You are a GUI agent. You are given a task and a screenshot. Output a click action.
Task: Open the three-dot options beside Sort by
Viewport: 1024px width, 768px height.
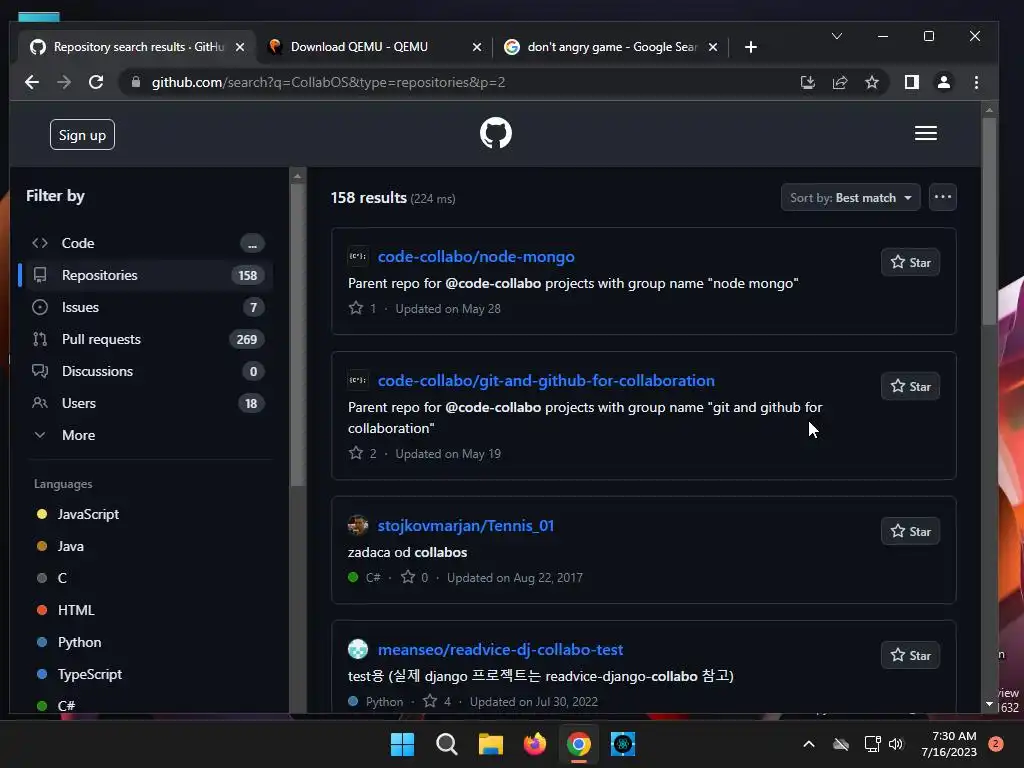[942, 197]
